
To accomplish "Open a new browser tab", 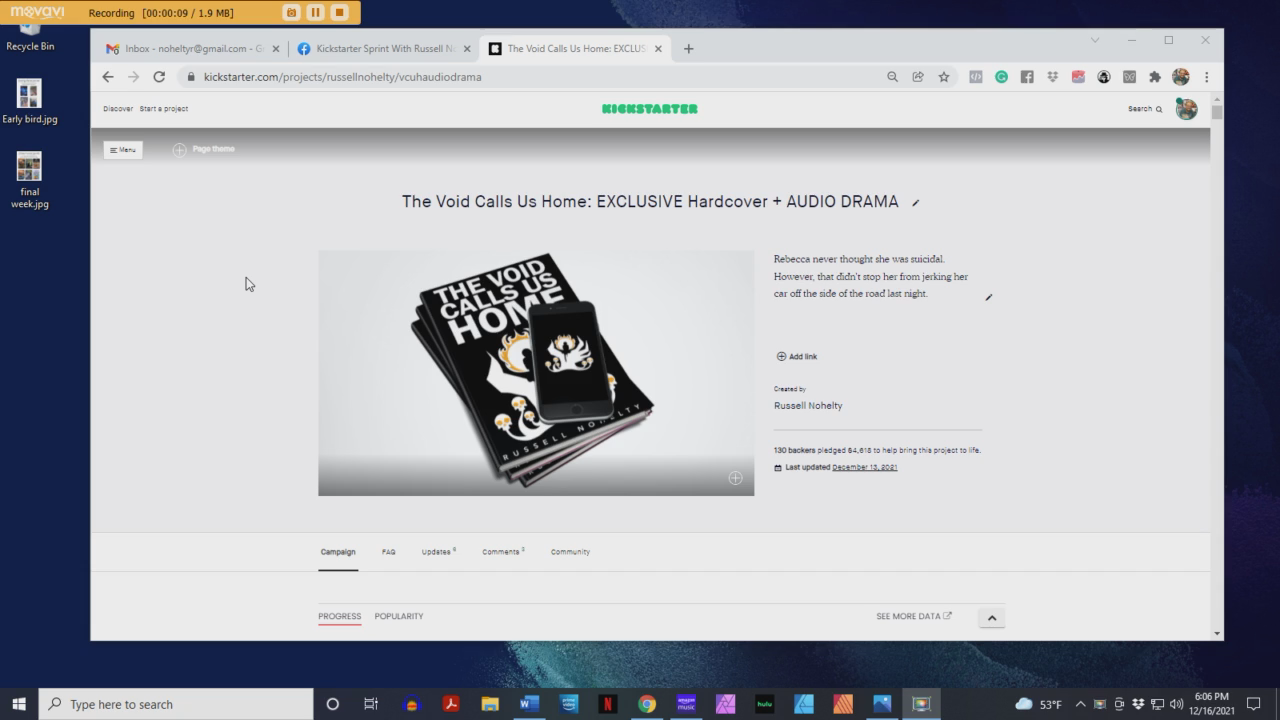I will (688, 48).
